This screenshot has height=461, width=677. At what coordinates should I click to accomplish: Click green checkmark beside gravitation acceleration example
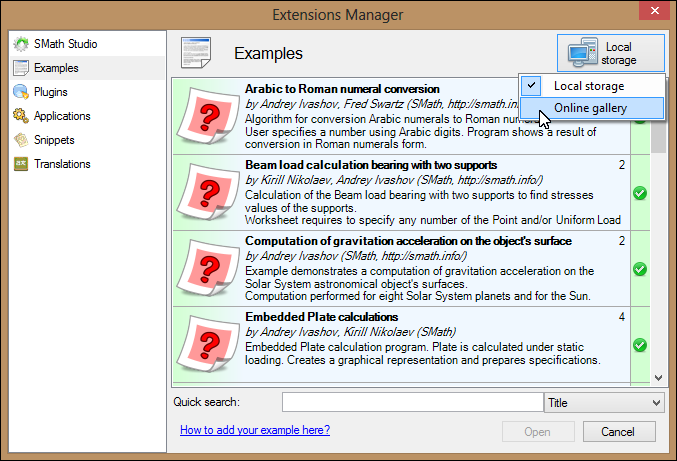(x=640, y=269)
